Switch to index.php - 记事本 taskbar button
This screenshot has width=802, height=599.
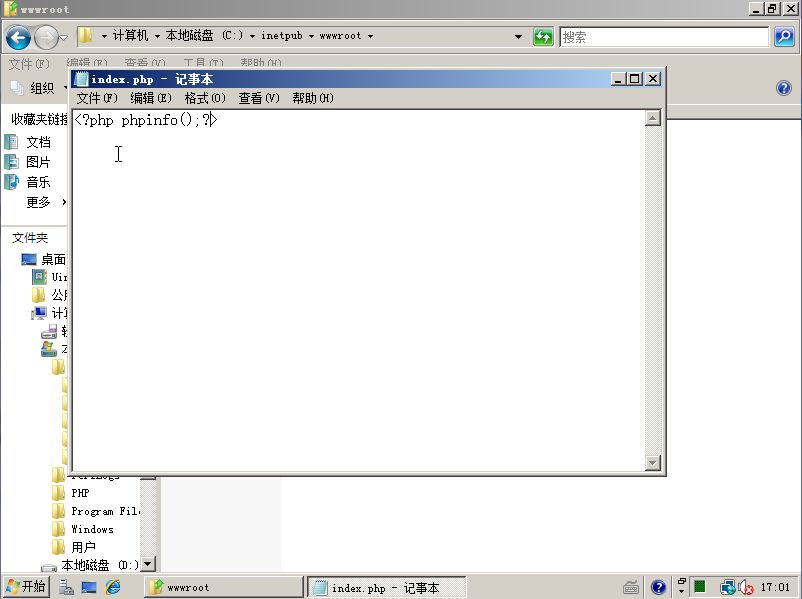386,587
